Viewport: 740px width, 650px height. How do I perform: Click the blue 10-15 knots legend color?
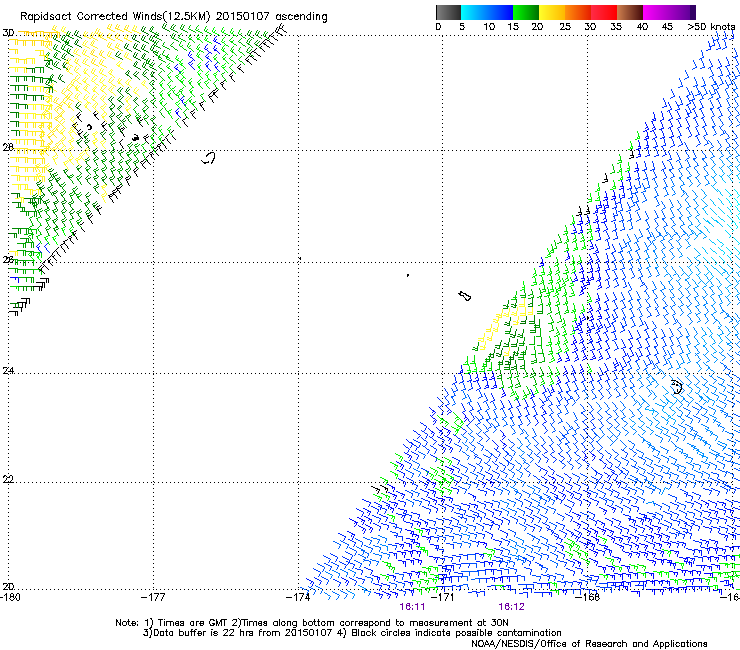[500, 12]
